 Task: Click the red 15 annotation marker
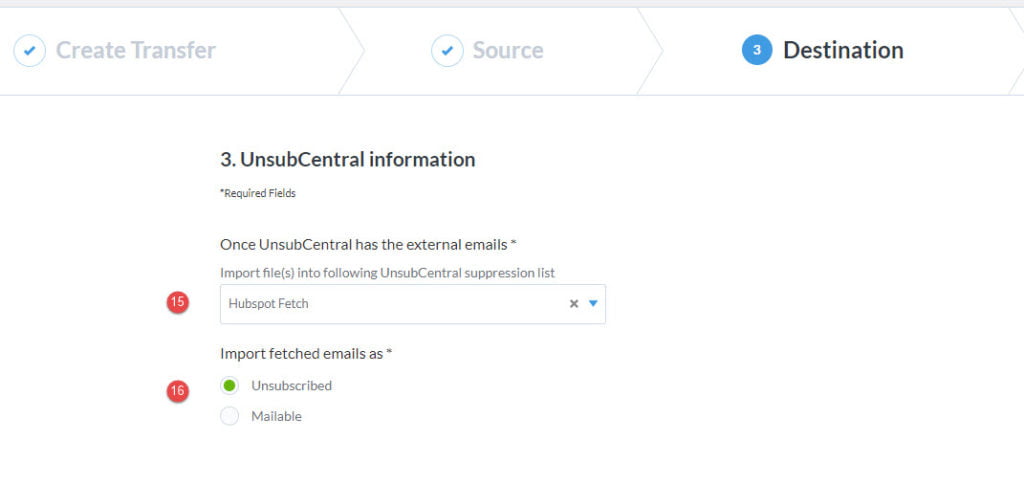click(x=178, y=302)
